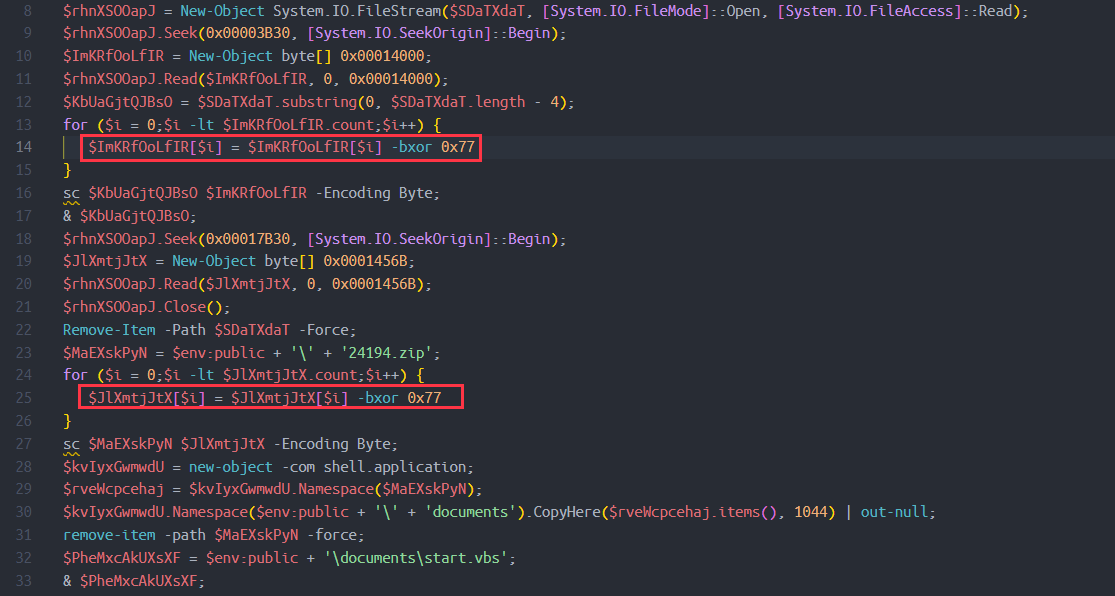Click line number 25 in gutter
This screenshot has height=596, width=1115.
(x=23, y=398)
